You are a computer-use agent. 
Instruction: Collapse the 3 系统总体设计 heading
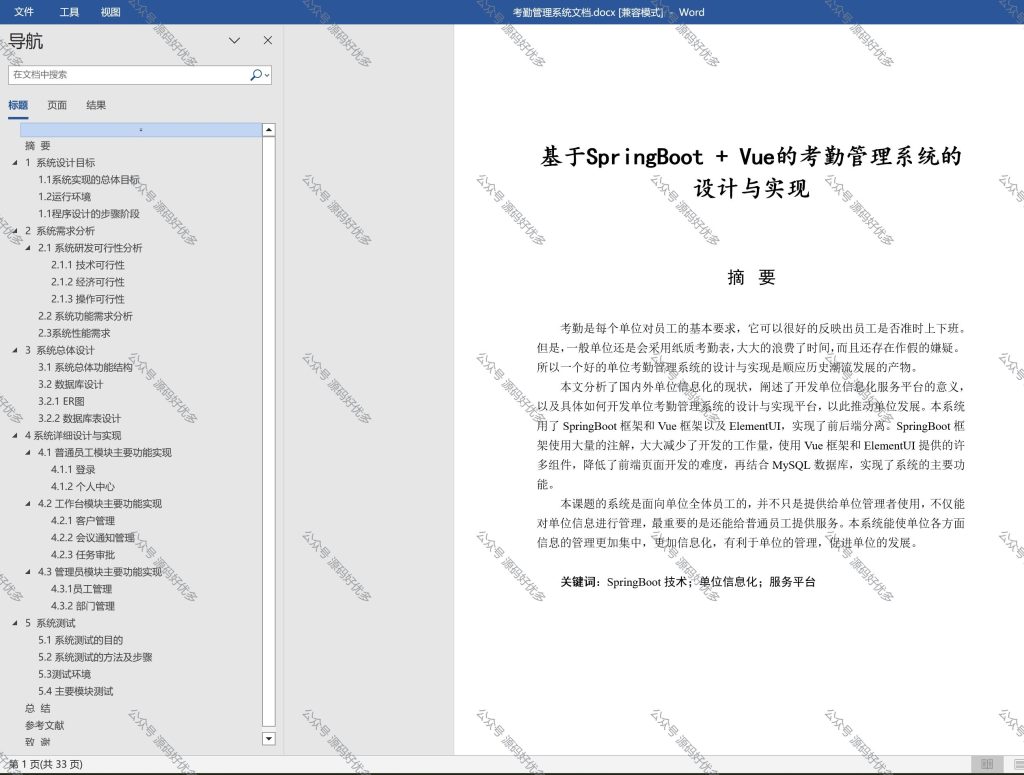[x=15, y=351]
